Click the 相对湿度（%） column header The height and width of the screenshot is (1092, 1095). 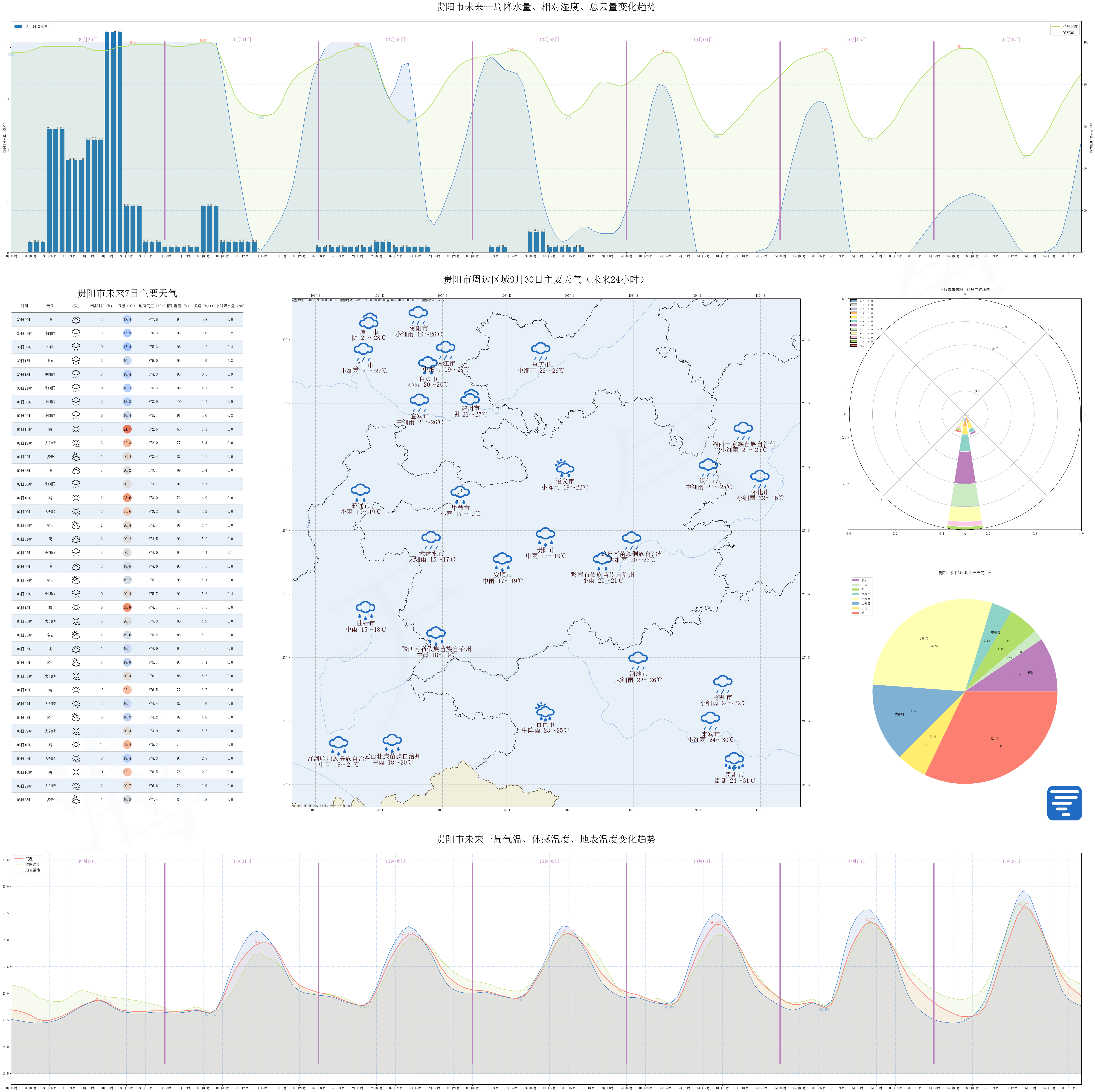(179, 306)
